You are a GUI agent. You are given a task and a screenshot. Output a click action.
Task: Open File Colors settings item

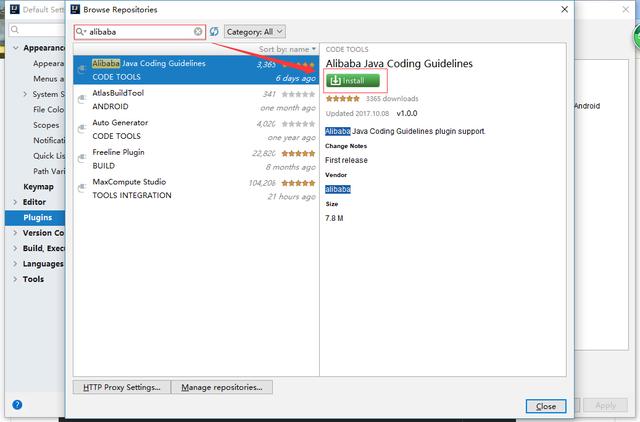click(x=49, y=109)
